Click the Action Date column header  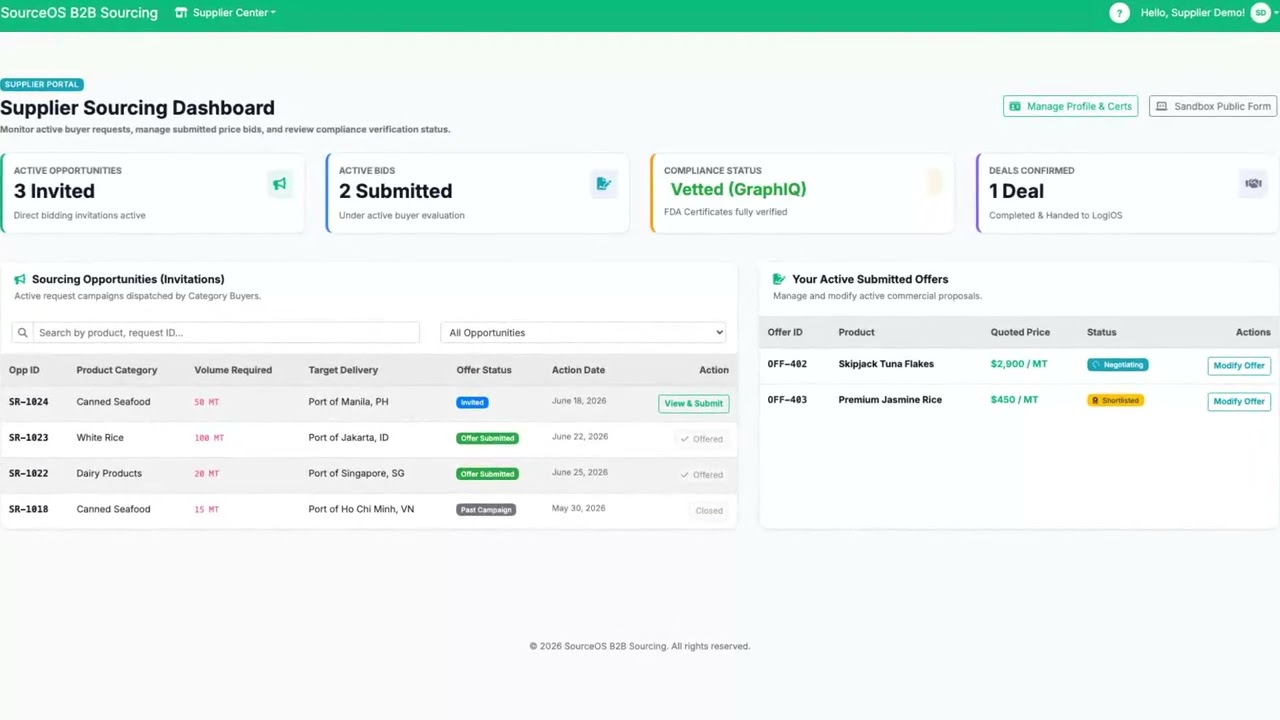(578, 370)
